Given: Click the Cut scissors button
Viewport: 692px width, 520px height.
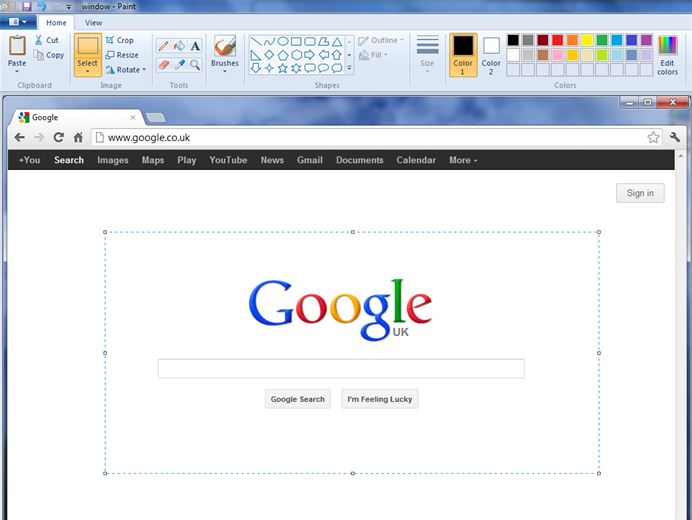Looking at the screenshot, I should click(x=46, y=40).
